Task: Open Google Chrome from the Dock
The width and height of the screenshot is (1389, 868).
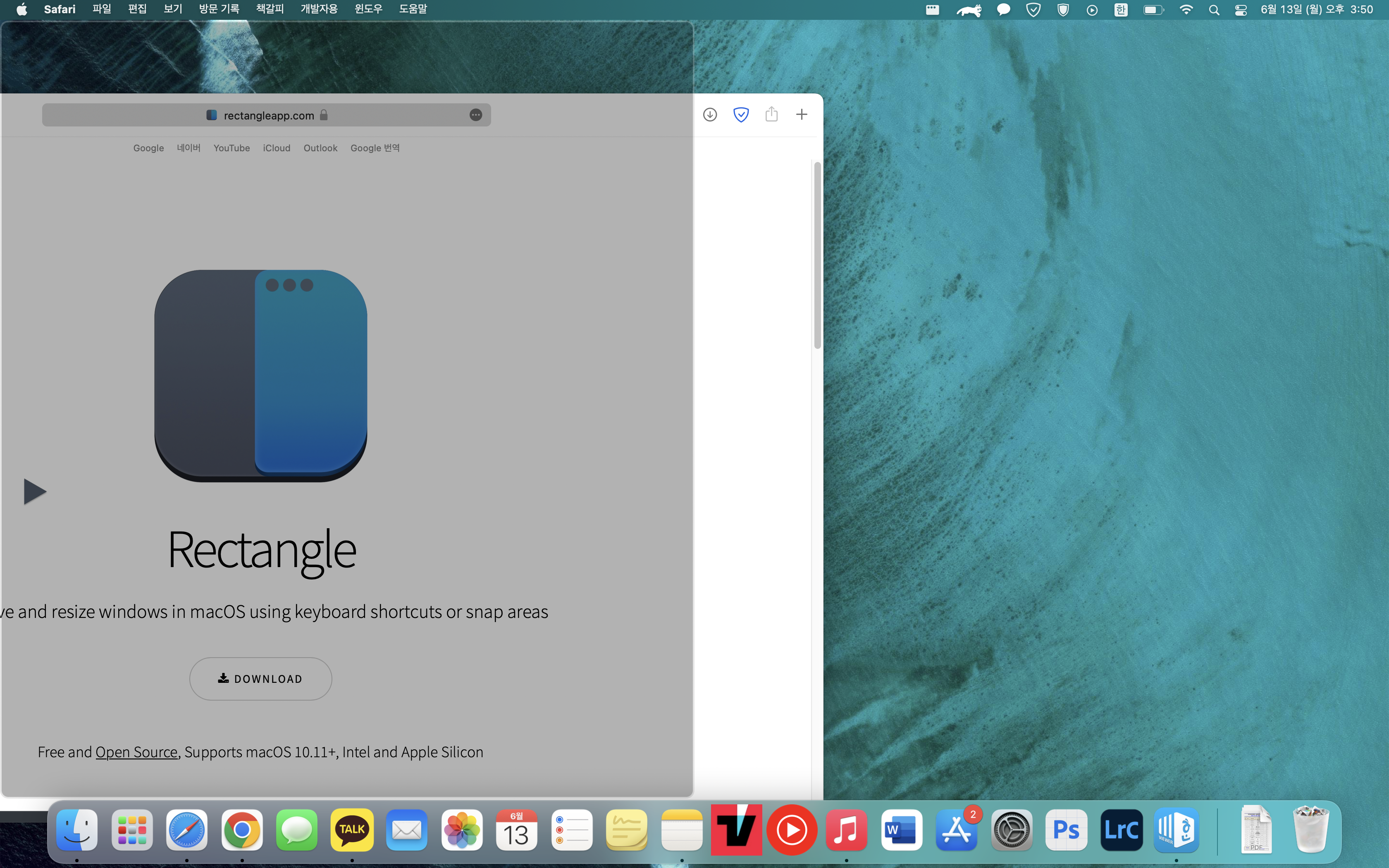Action: [x=242, y=830]
